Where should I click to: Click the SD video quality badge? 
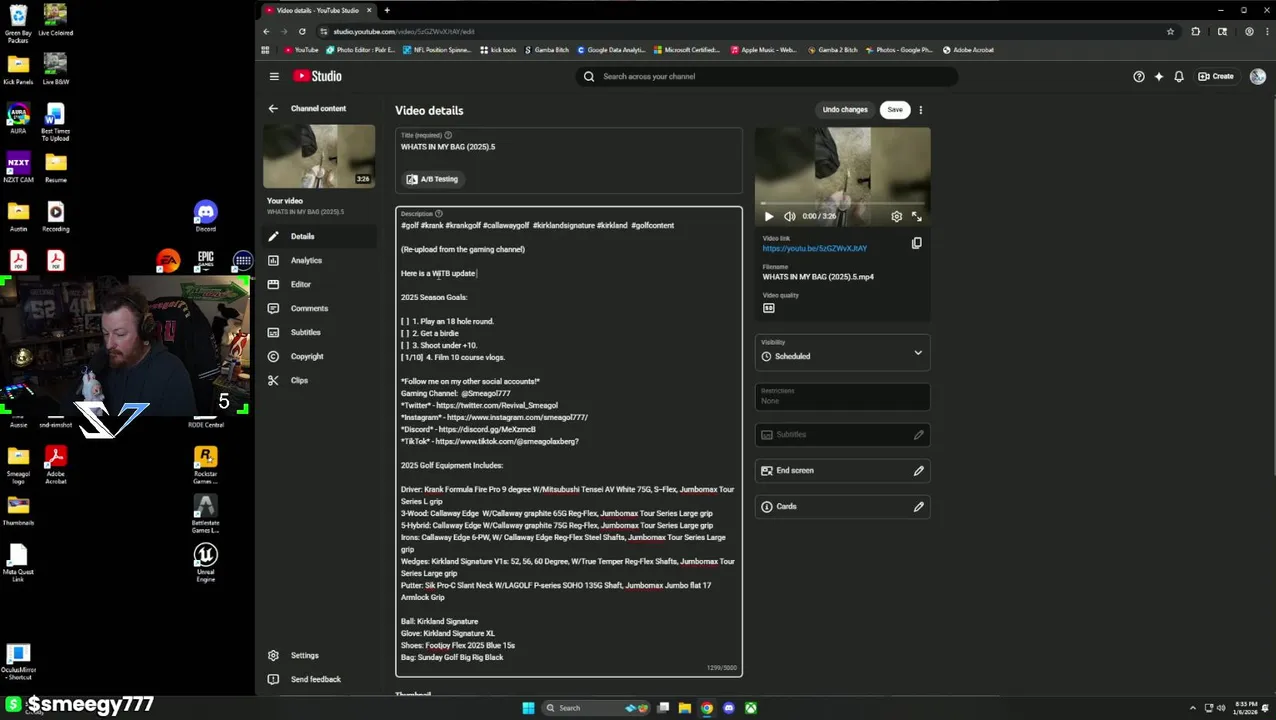click(x=768, y=308)
